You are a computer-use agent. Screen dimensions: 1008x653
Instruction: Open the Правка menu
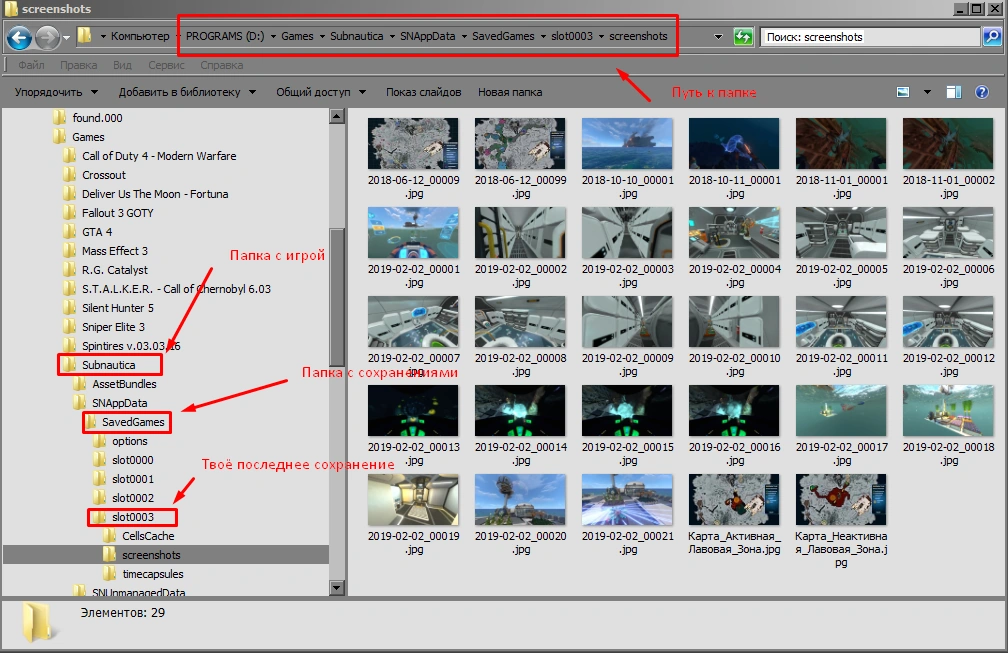[x=78, y=65]
